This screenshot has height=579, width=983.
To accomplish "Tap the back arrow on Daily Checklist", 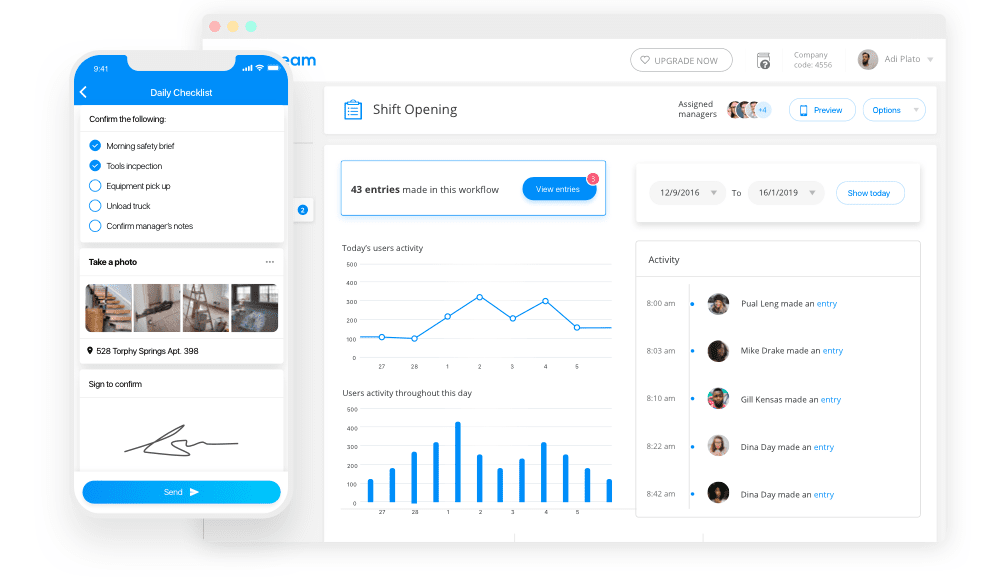I will [83, 92].
